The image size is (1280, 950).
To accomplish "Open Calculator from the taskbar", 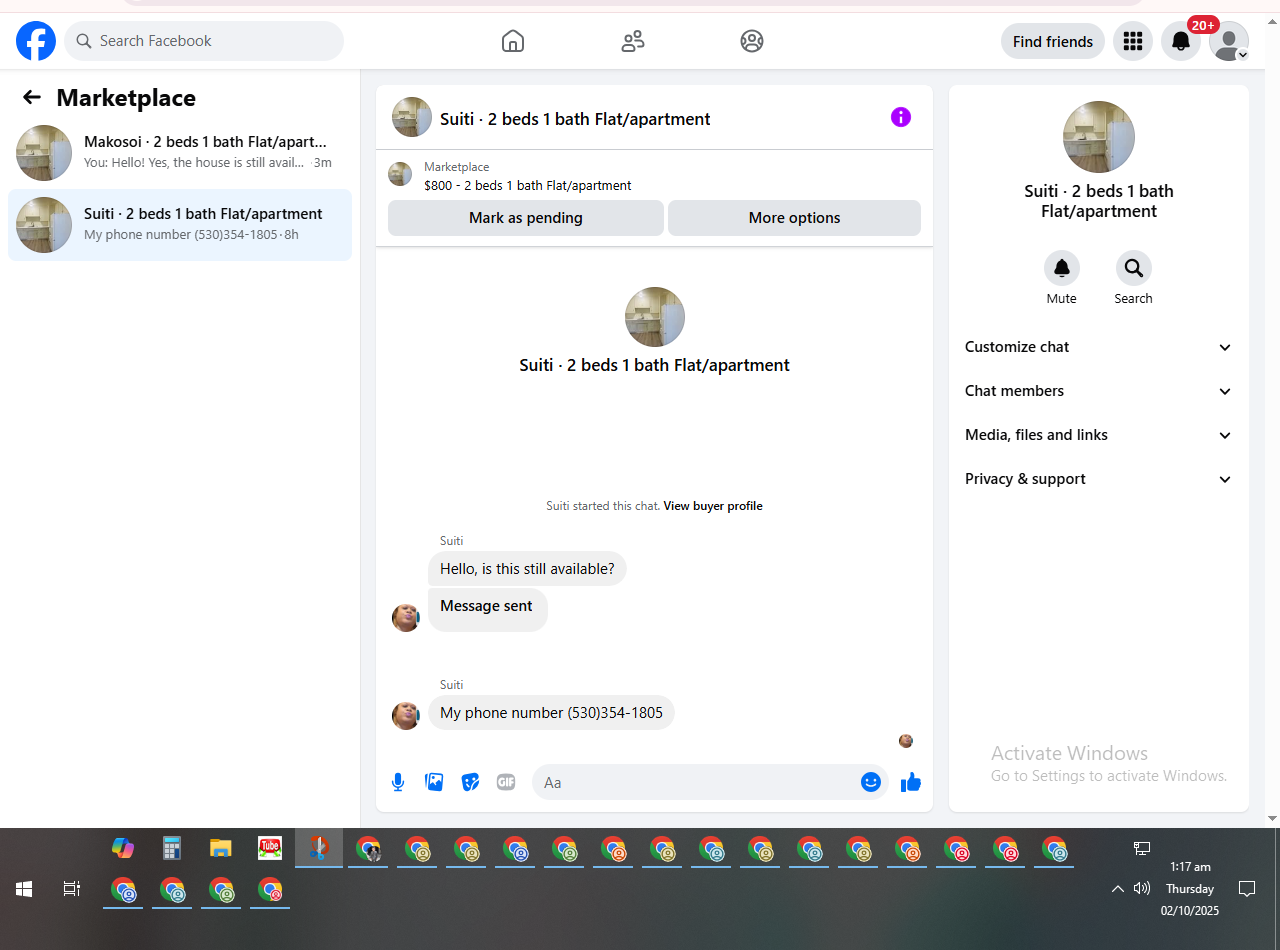I will [x=172, y=848].
